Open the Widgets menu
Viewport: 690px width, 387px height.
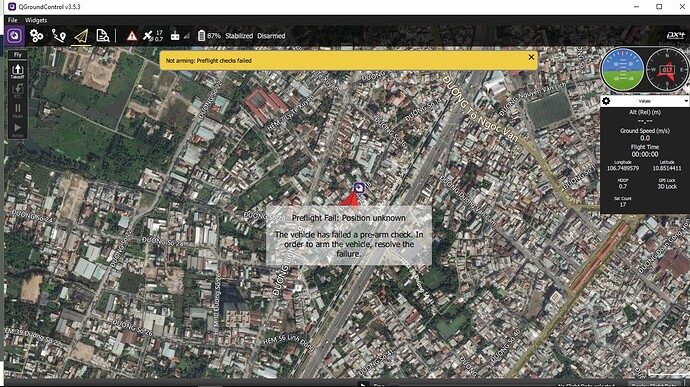[x=36, y=20]
